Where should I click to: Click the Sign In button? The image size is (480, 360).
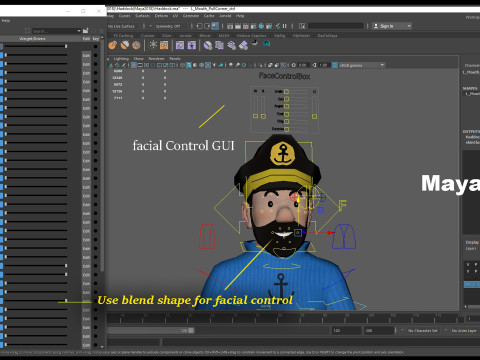click(387, 26)
